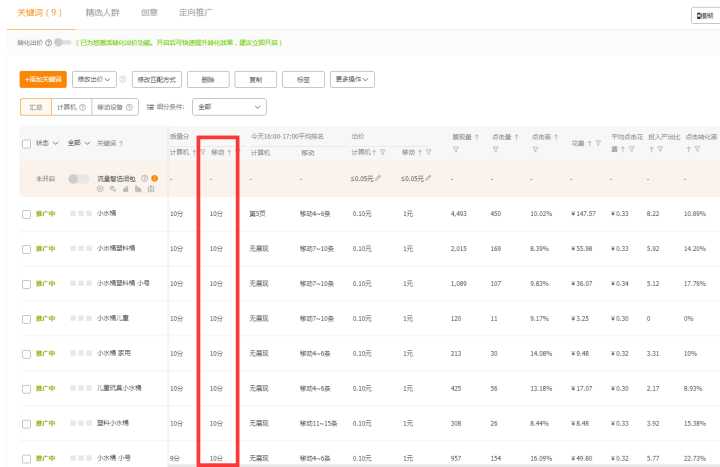The height and width of the screenshot is (467, 720).
Task: Tick the checkbox for keyword 小水桶塑料桶
Action: point(26,248)
